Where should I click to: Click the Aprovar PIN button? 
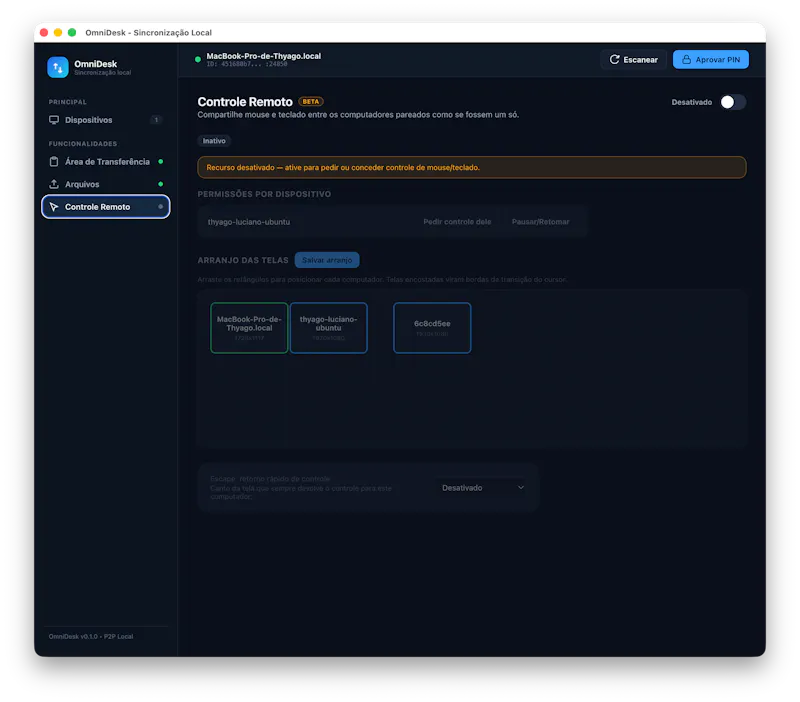pyautogui.click(x=711, y=60)
